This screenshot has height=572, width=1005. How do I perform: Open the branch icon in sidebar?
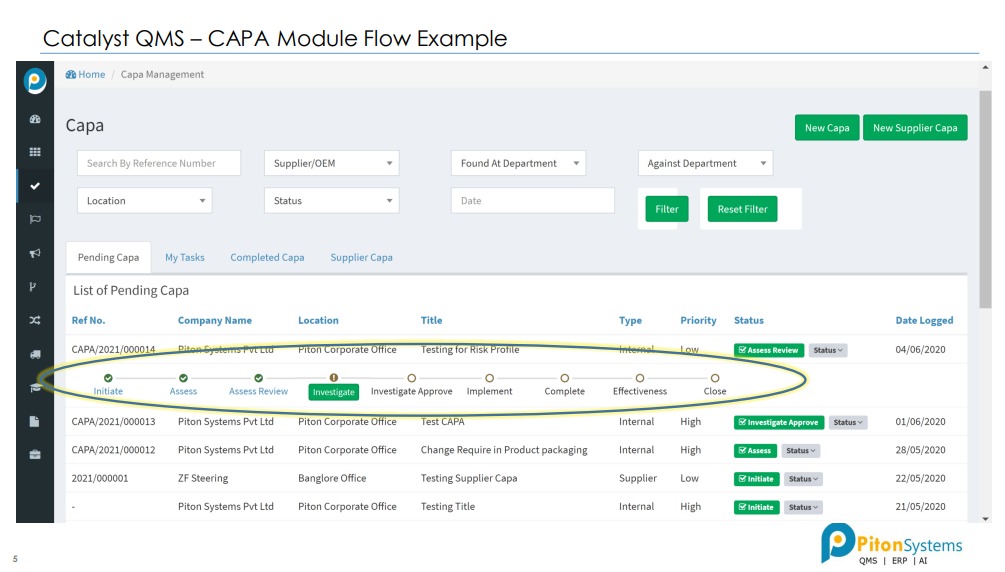33,287
